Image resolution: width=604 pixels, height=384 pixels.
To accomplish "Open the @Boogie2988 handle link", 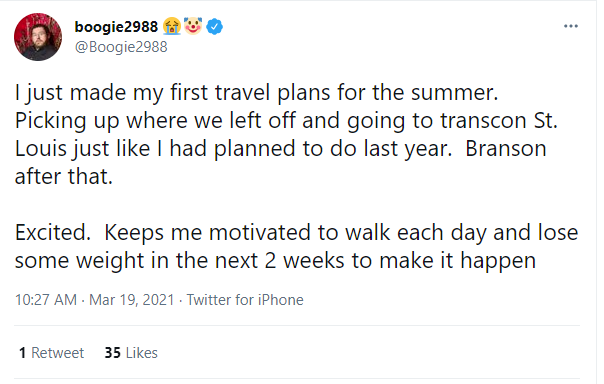I will pos(121,47).
